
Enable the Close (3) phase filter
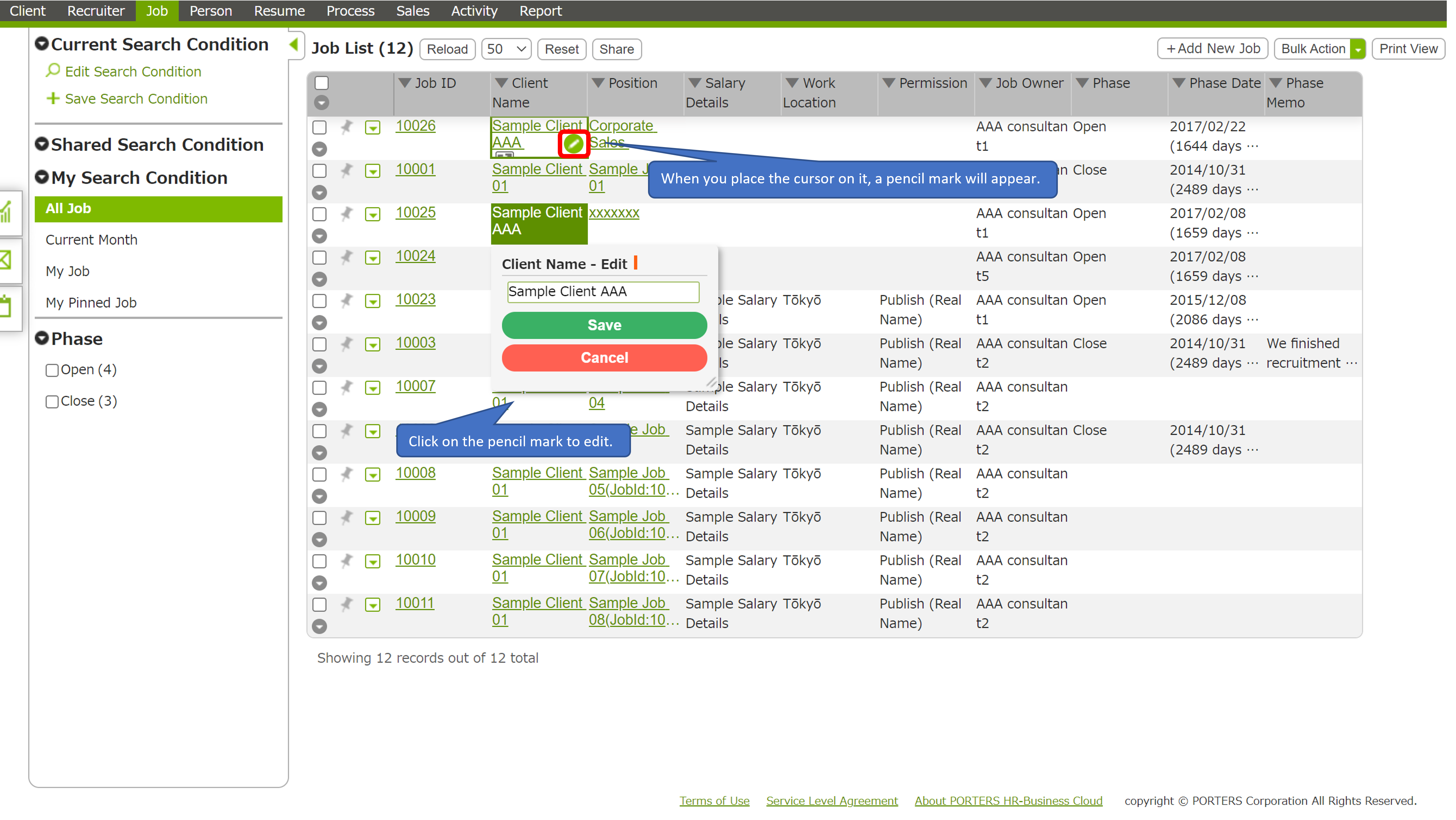(52, 402)
